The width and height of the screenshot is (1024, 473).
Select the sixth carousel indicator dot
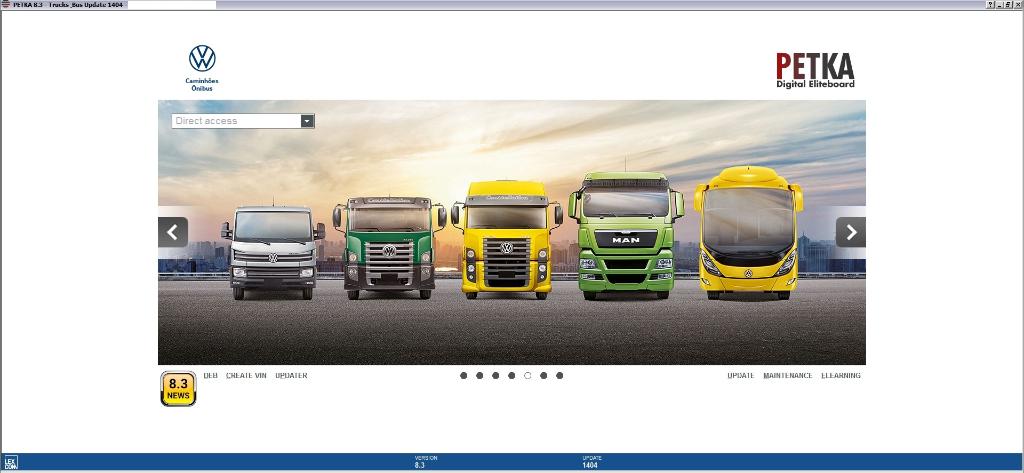click(x=543, y=376)
